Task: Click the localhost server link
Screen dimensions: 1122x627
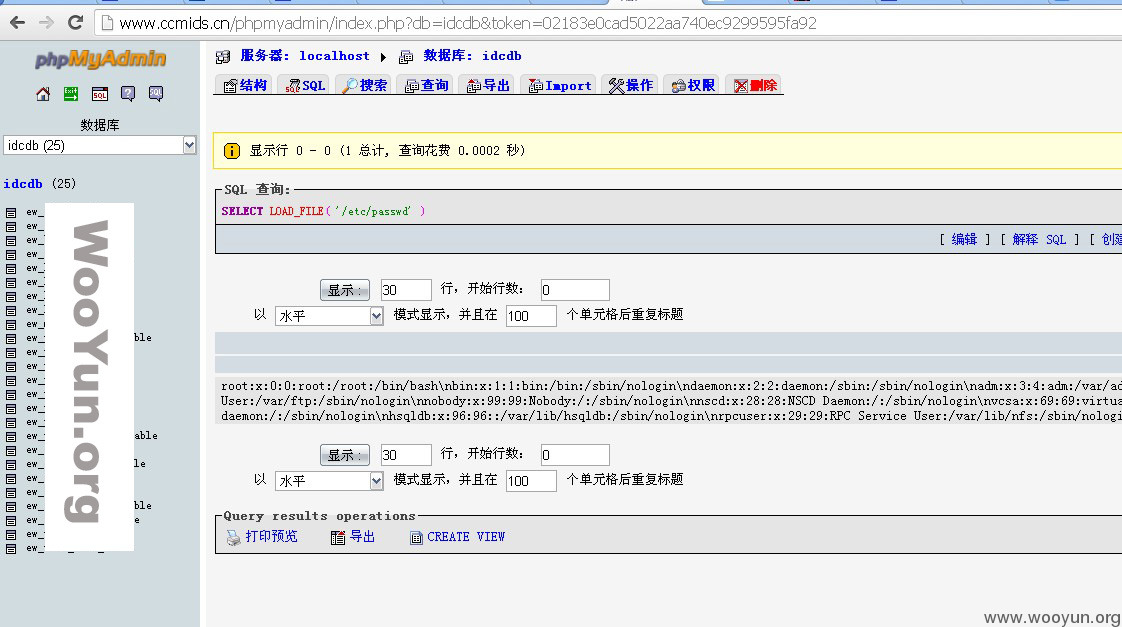Action: (x=334, y=56)
